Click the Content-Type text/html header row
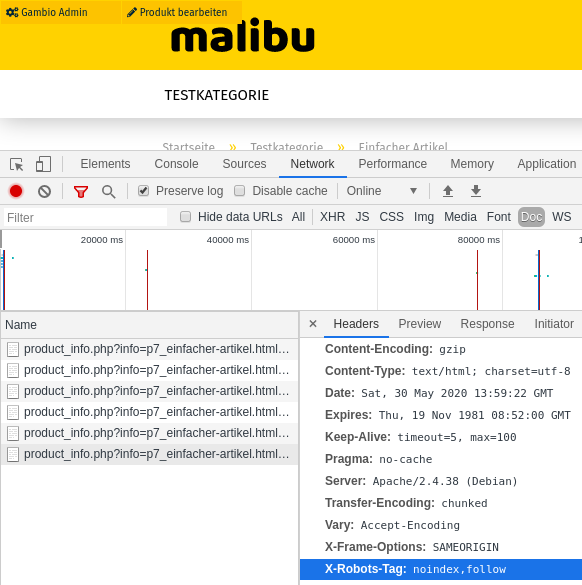This screenshot has height=585, width=582. (448, 371)
